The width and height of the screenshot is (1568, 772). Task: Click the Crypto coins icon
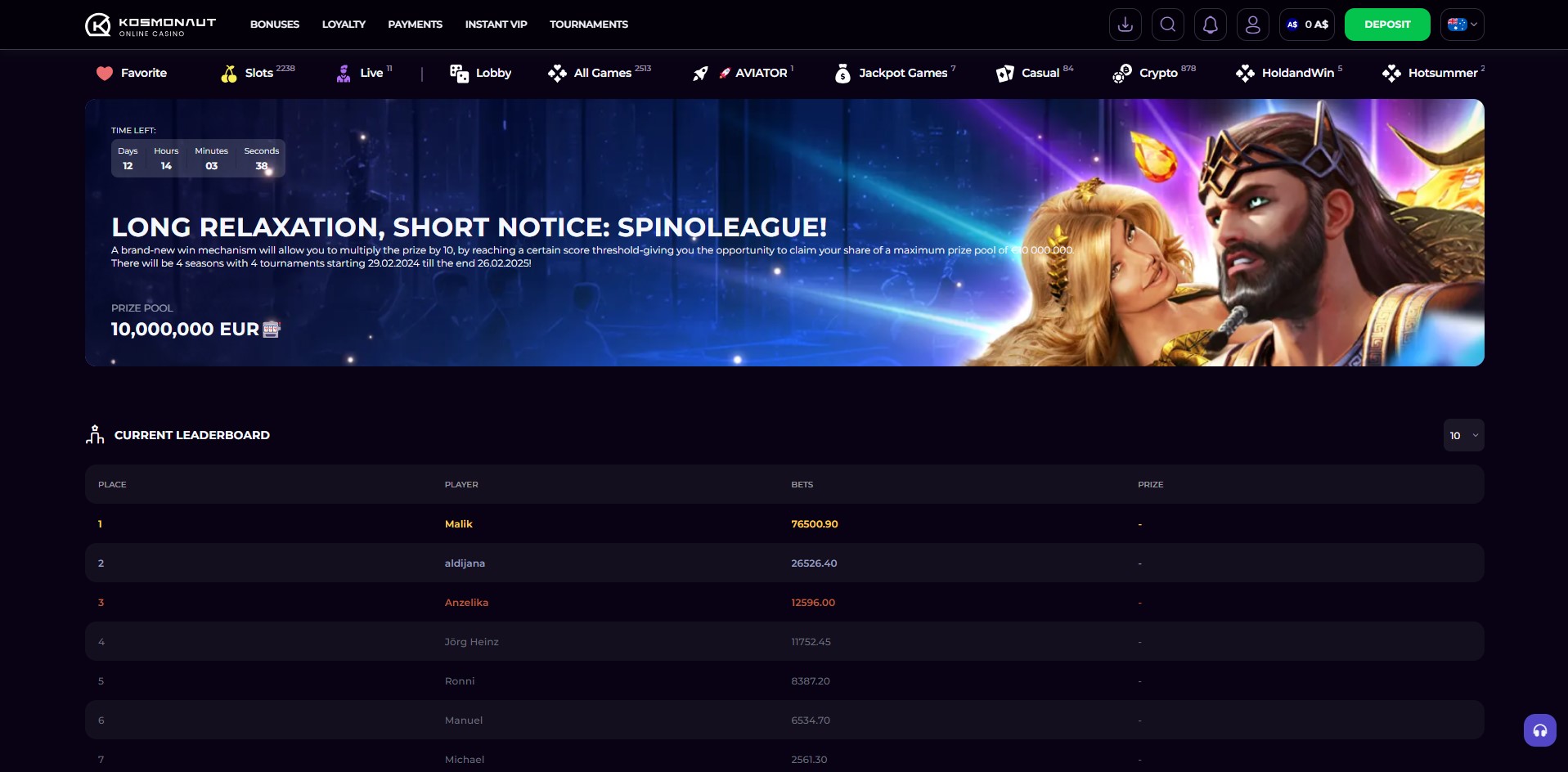[1121, 74]
